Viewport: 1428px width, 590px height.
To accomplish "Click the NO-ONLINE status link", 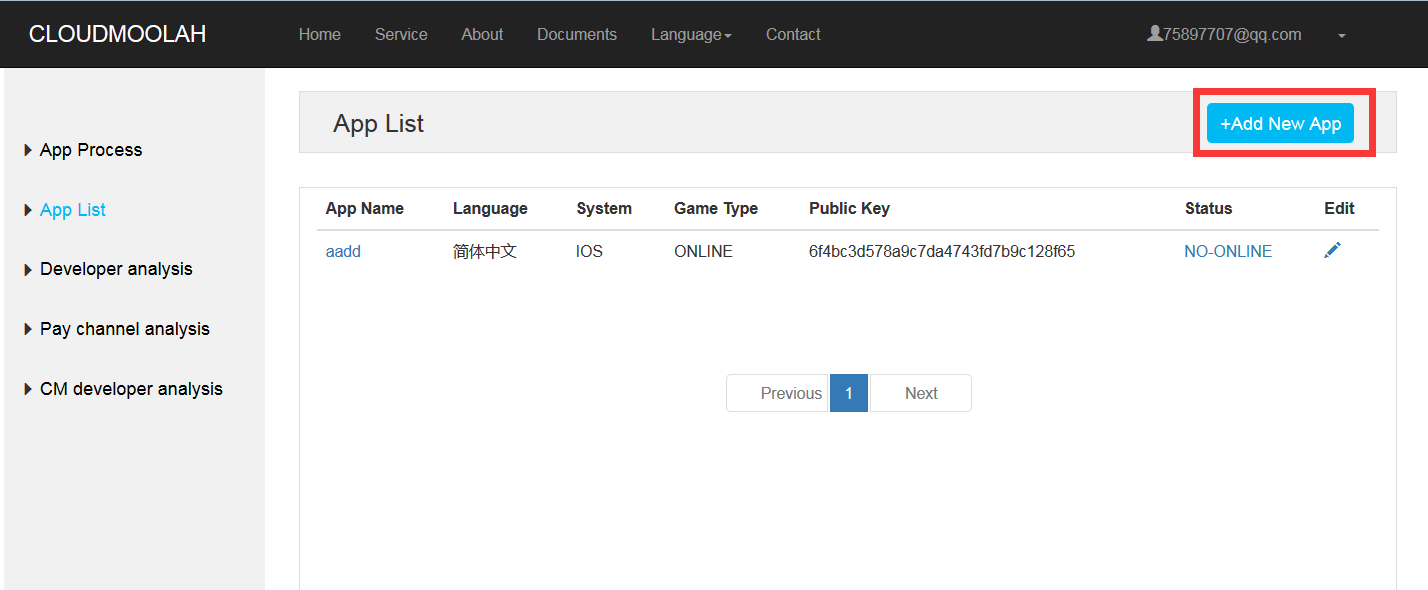I will point(1228,252).
